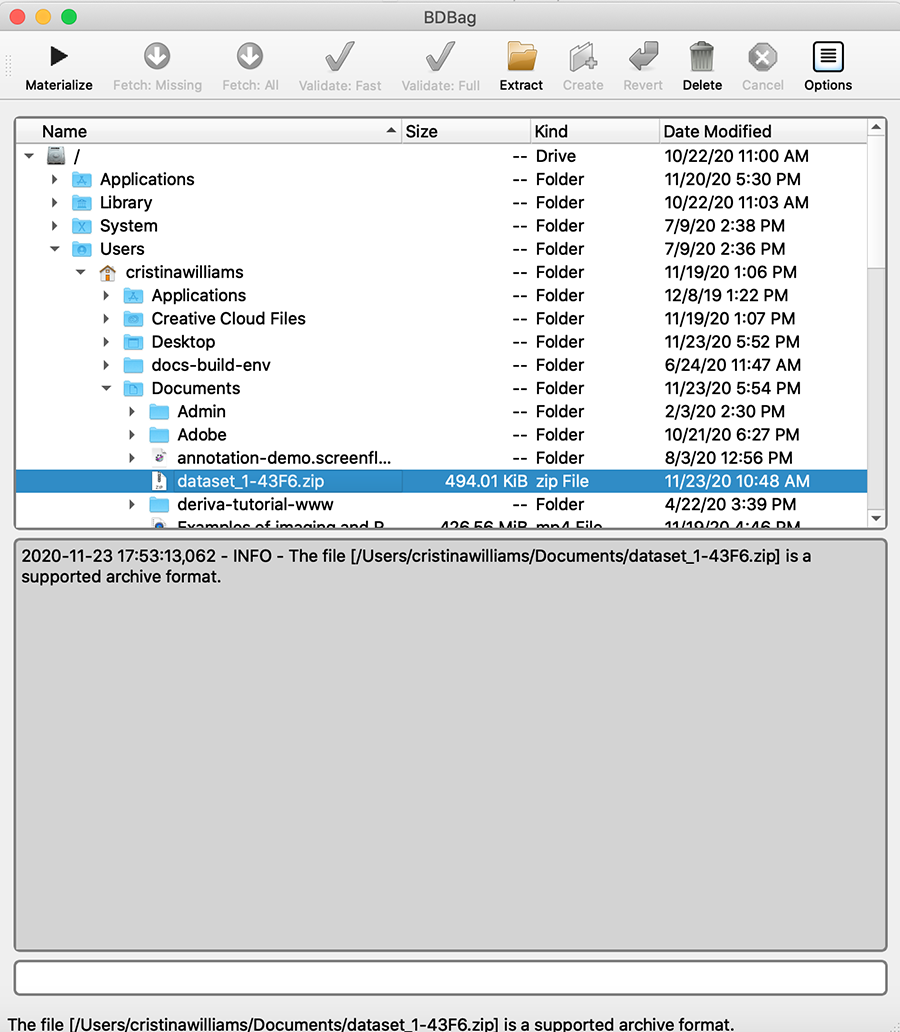Collapse the cristinawilliams home folder
Viewport: 900px width, 1032px height.
pos(80,272)
